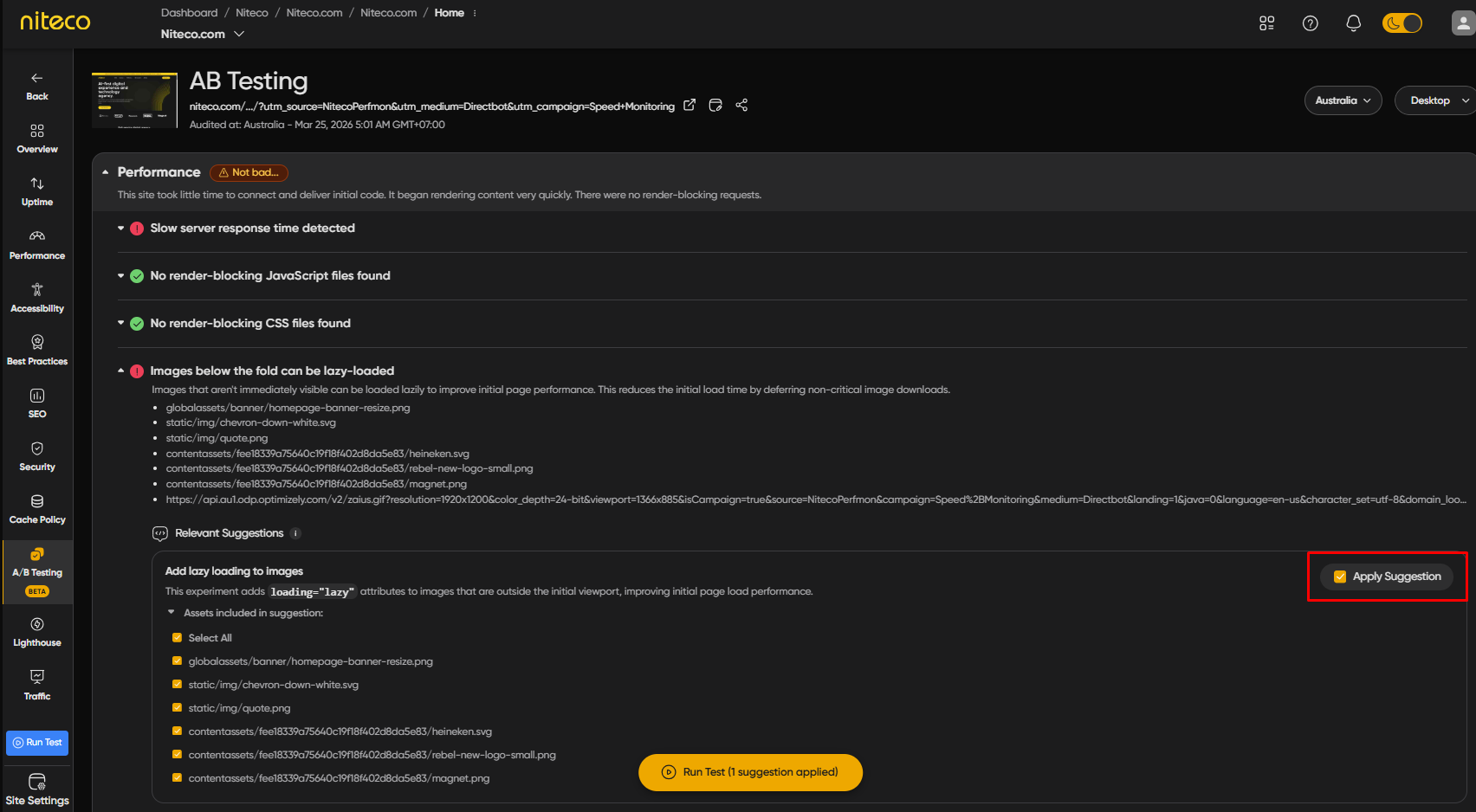Go to Dashboard breadcrumb
1476x812 pixels.
click(189, 13)
